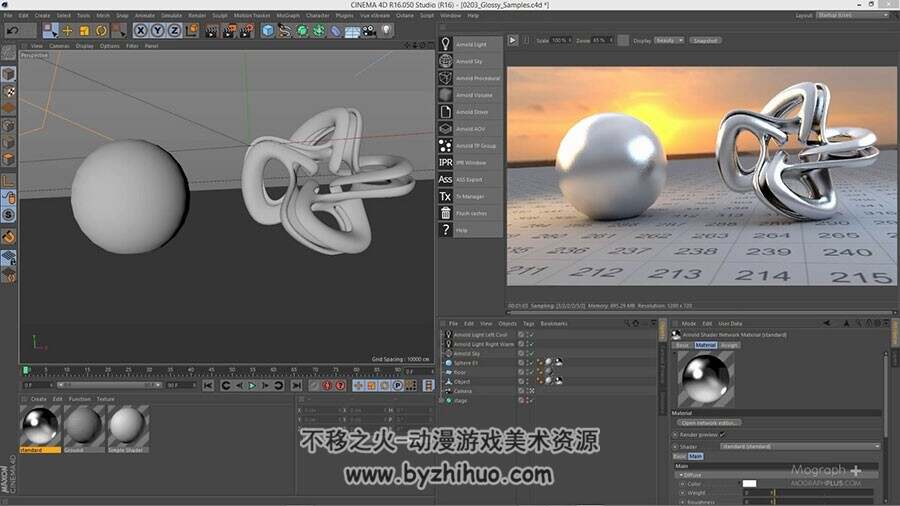900x506 pixels.
Task: Select Sphere 01 in the Object Manager
Action: coord(465,363)
